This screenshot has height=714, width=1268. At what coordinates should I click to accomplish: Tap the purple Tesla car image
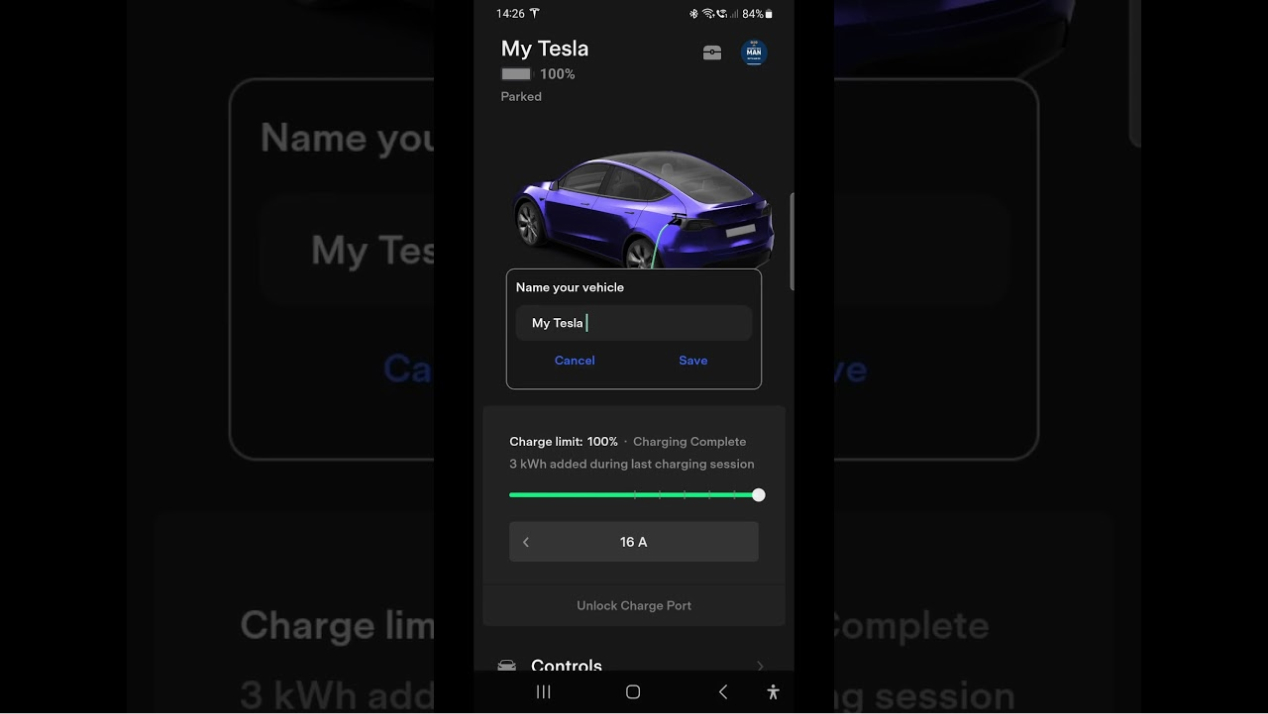[x=643, y=208]
